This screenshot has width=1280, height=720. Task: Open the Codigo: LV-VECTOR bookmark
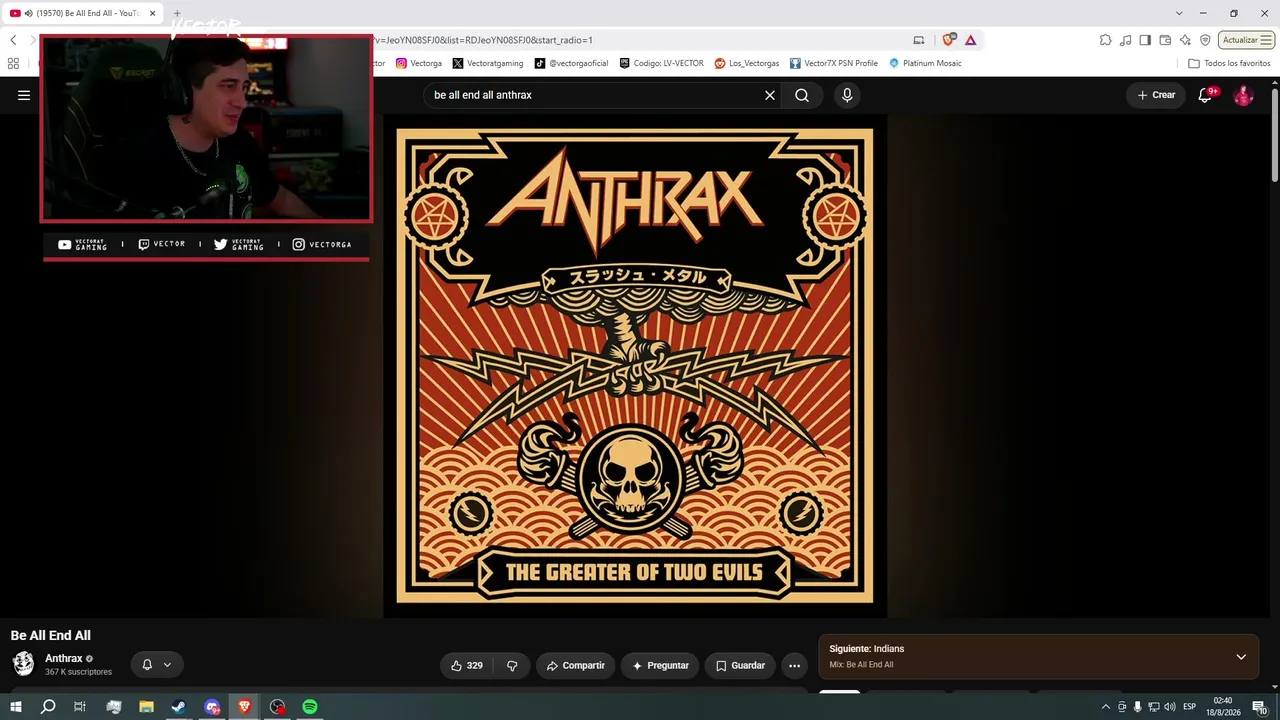pos(661,63)
